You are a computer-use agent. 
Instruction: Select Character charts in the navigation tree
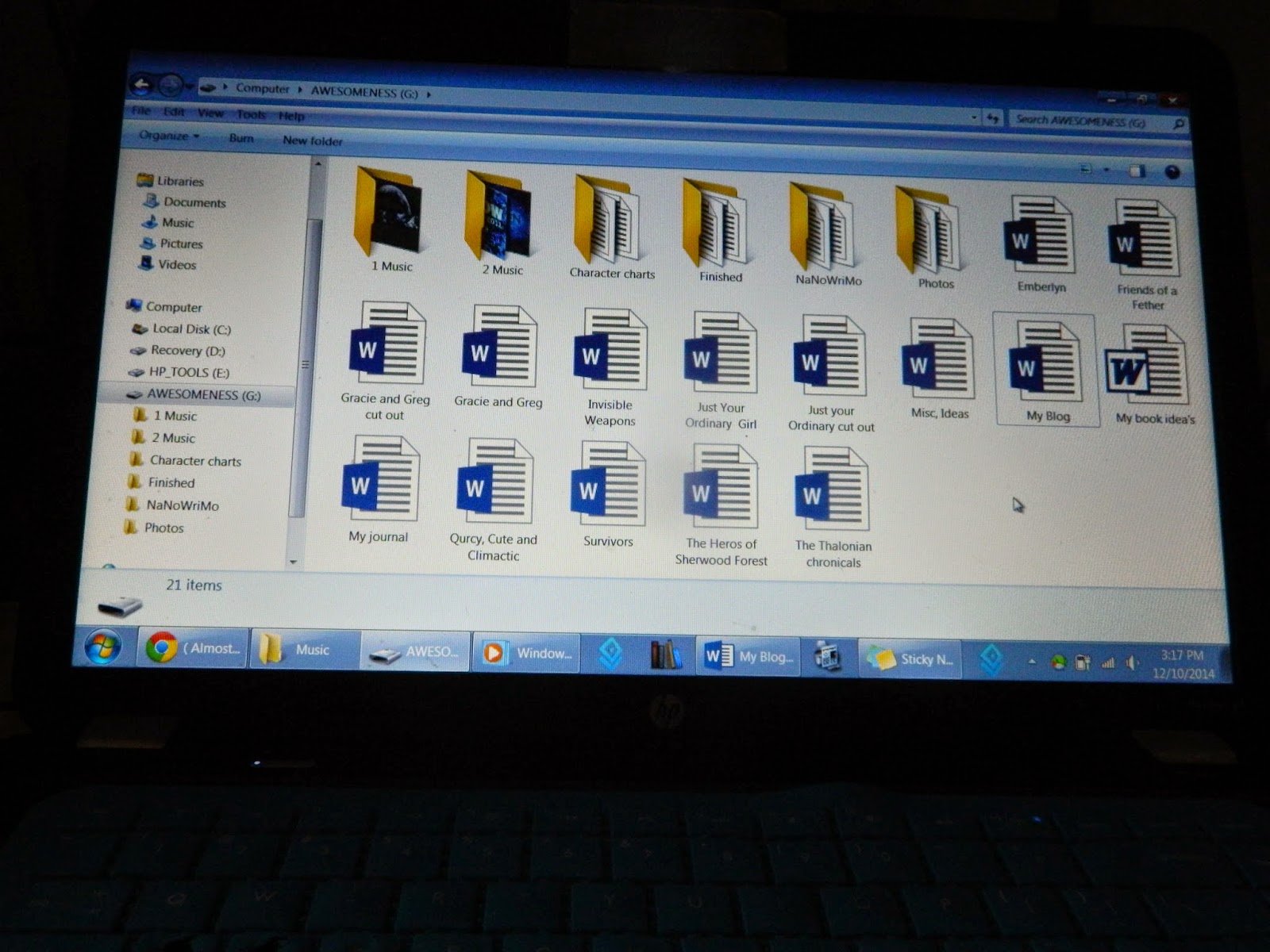coord(185,460)
